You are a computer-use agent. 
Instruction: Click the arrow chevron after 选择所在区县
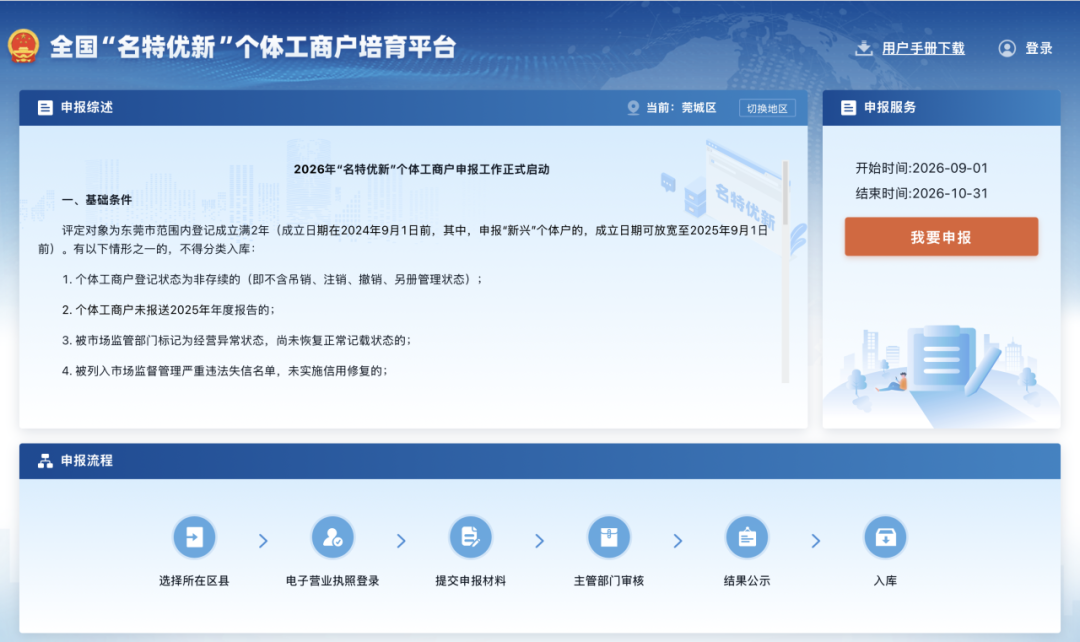pyautogui.click(x=263, y=541)
